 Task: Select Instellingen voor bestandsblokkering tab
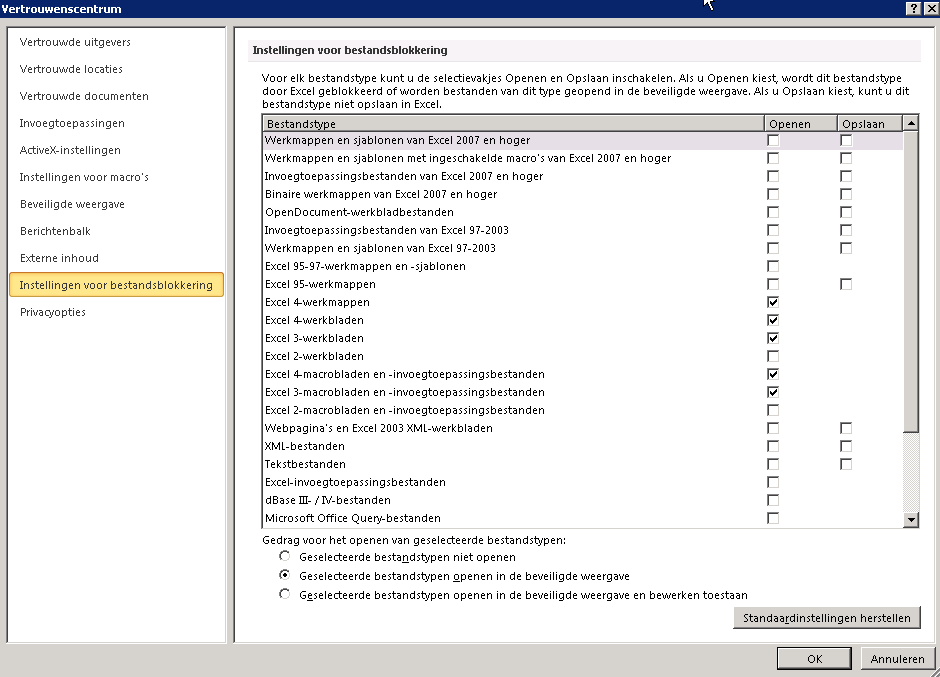[116, 285]
